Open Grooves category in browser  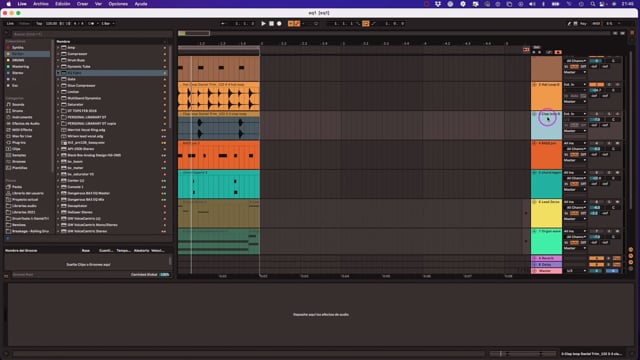[x=19, y=162]
